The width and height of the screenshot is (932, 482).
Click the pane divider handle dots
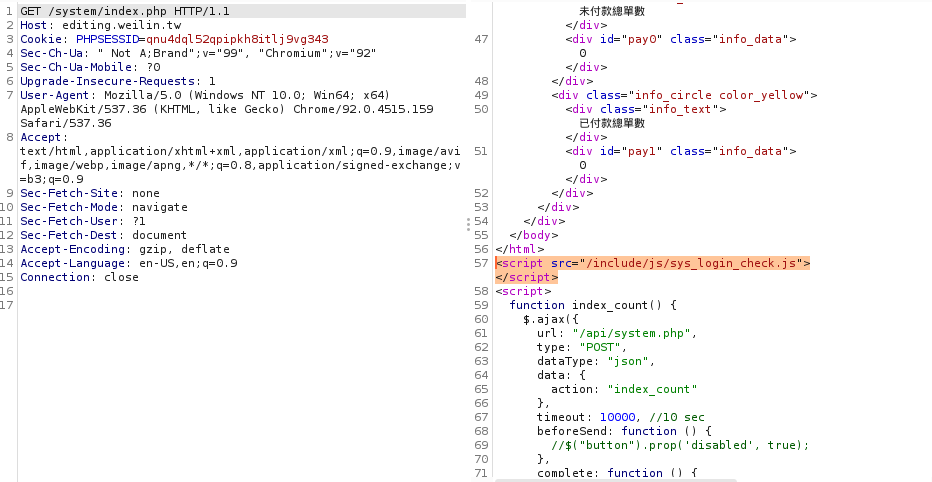click(468, 224)
